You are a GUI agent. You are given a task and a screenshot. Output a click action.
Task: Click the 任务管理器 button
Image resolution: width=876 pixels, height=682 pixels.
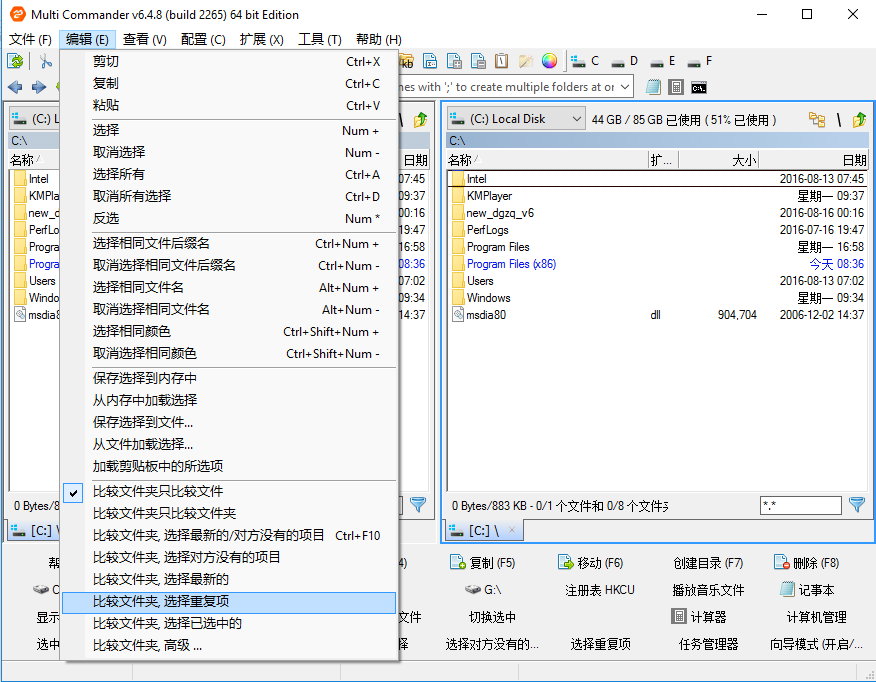(x=708, y=644)
